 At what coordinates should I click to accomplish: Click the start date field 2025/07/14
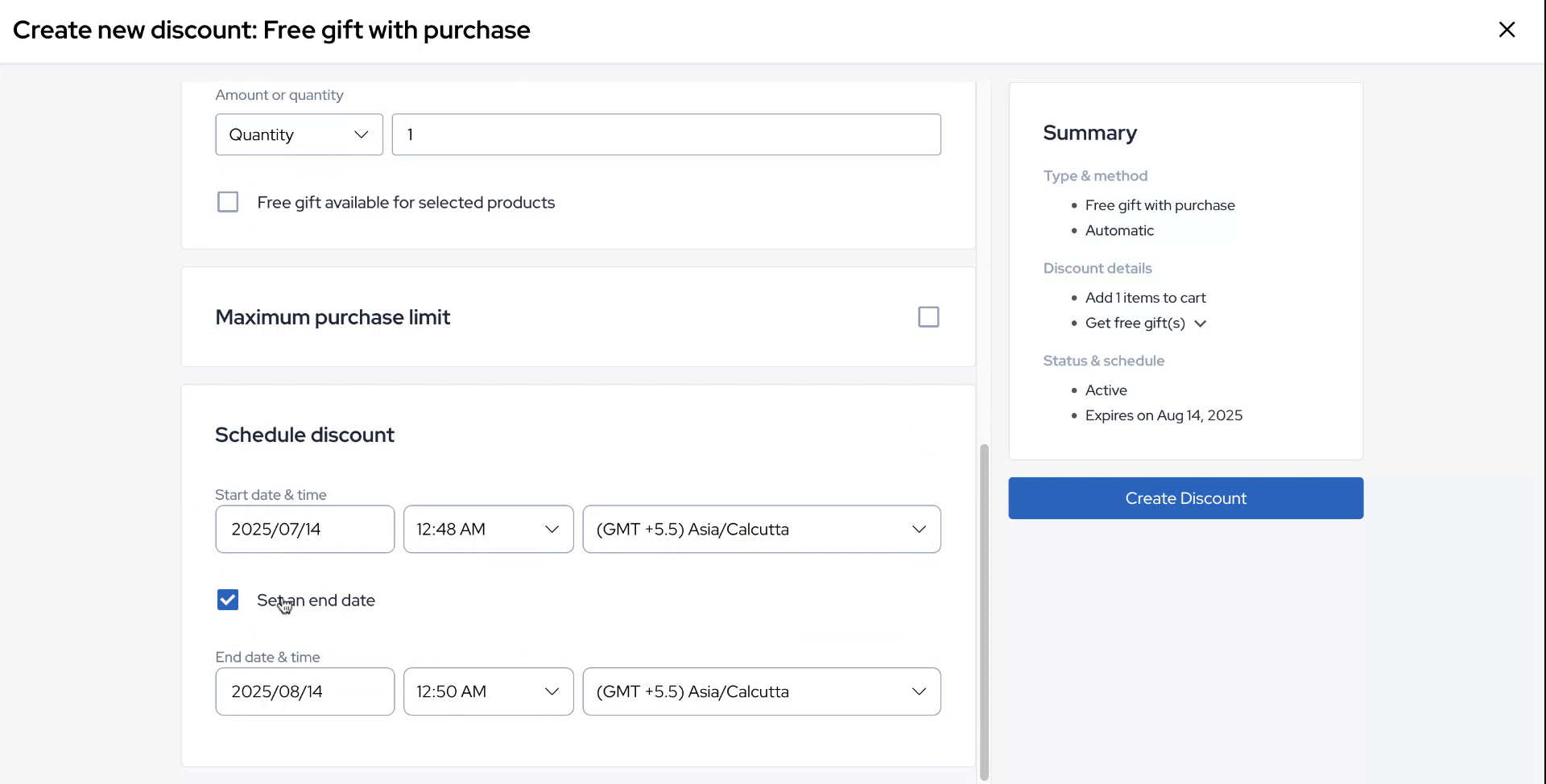pos(304,529)
